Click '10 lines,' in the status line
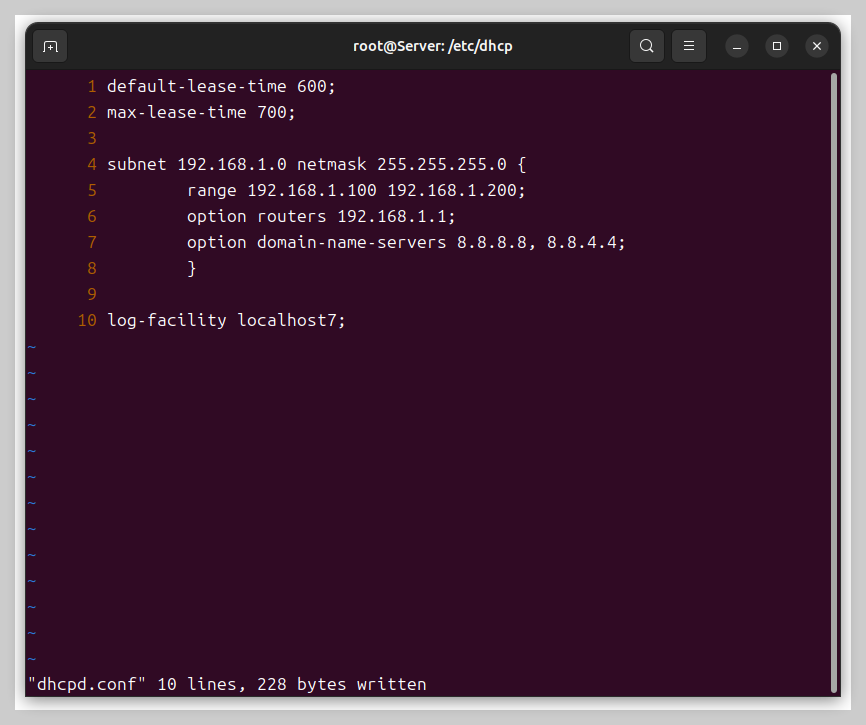 point(202,685)
